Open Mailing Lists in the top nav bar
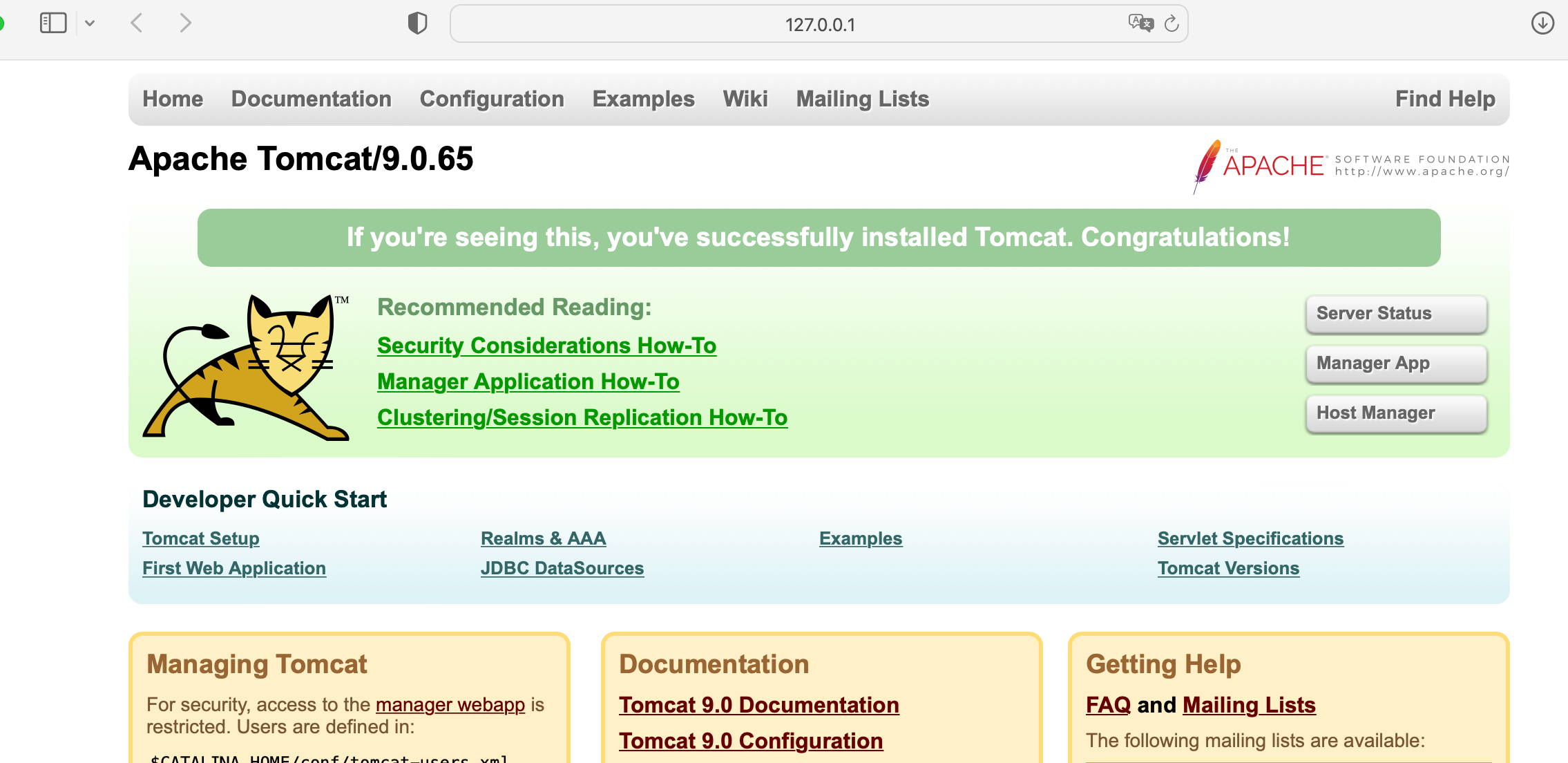Image resolution: width=1568 pixels, height=763 pixels. pos(863,99)
